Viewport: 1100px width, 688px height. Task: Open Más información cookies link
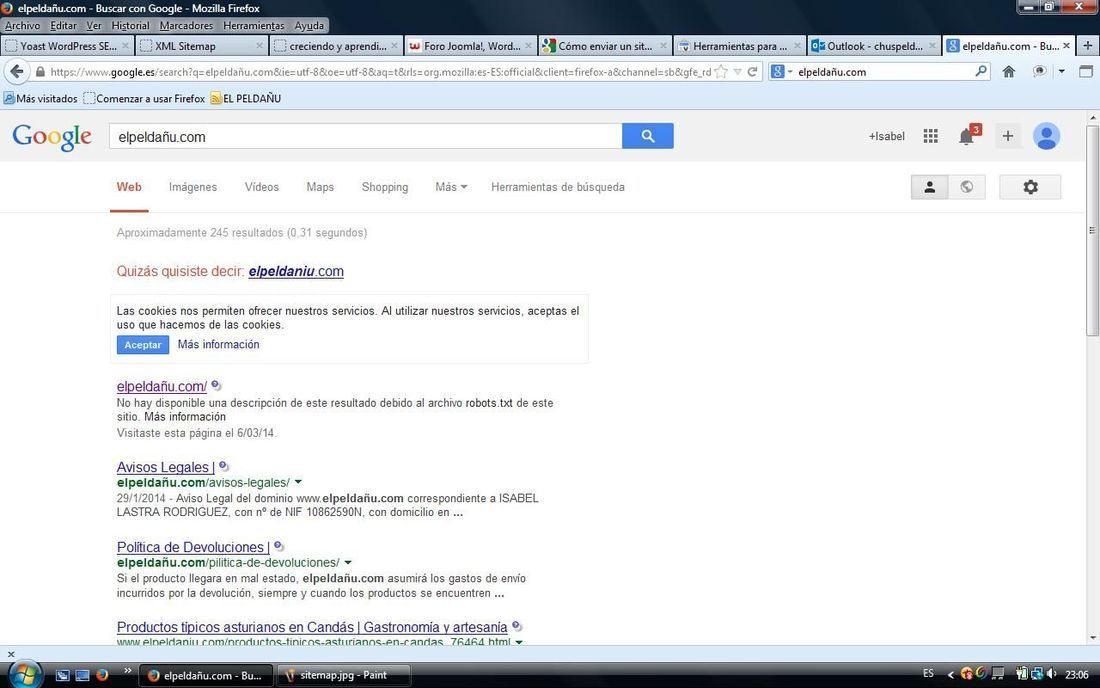pyautogui.click(x=218, y=344)
